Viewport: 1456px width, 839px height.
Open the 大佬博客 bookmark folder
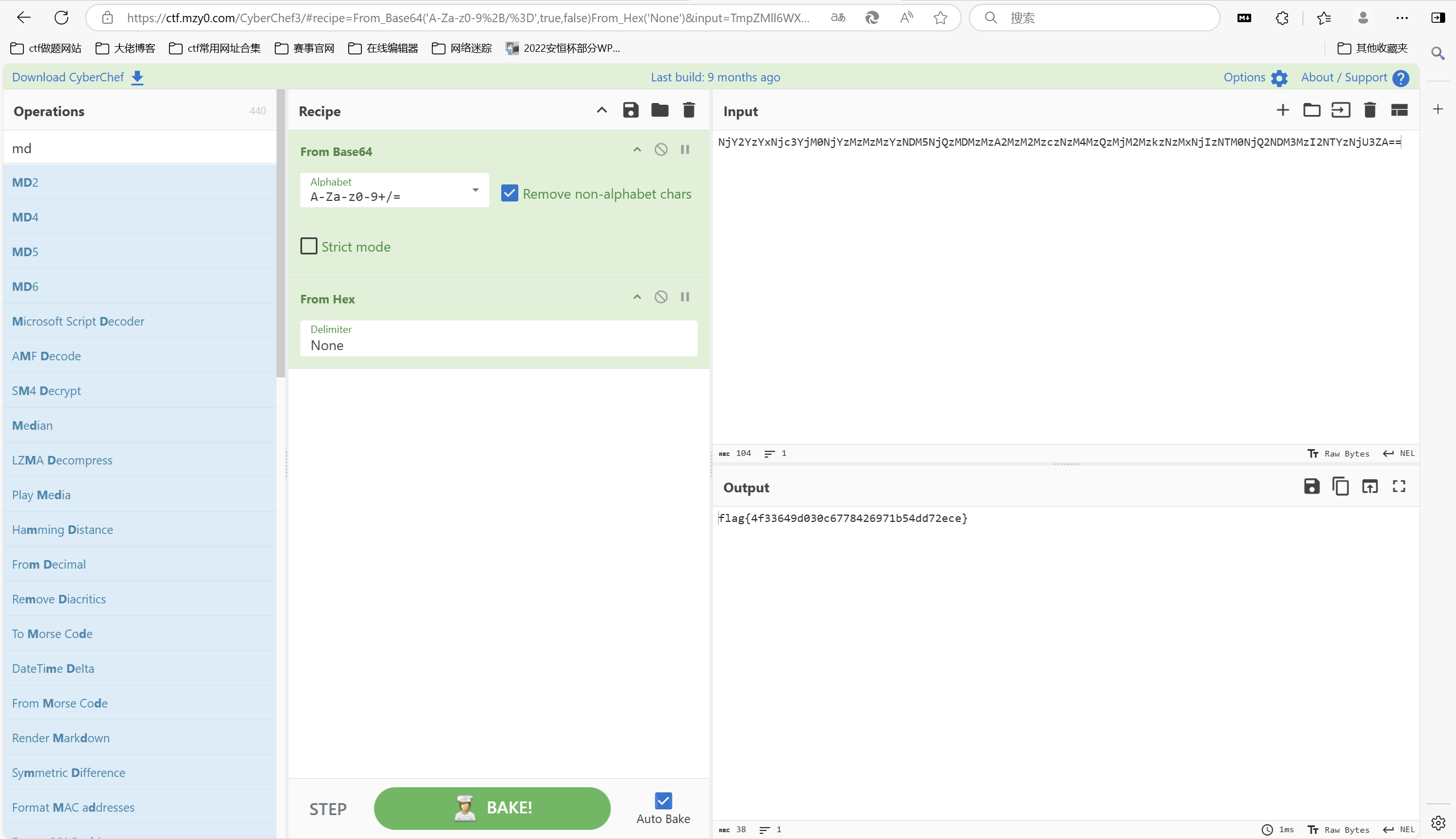click(126, 48)
